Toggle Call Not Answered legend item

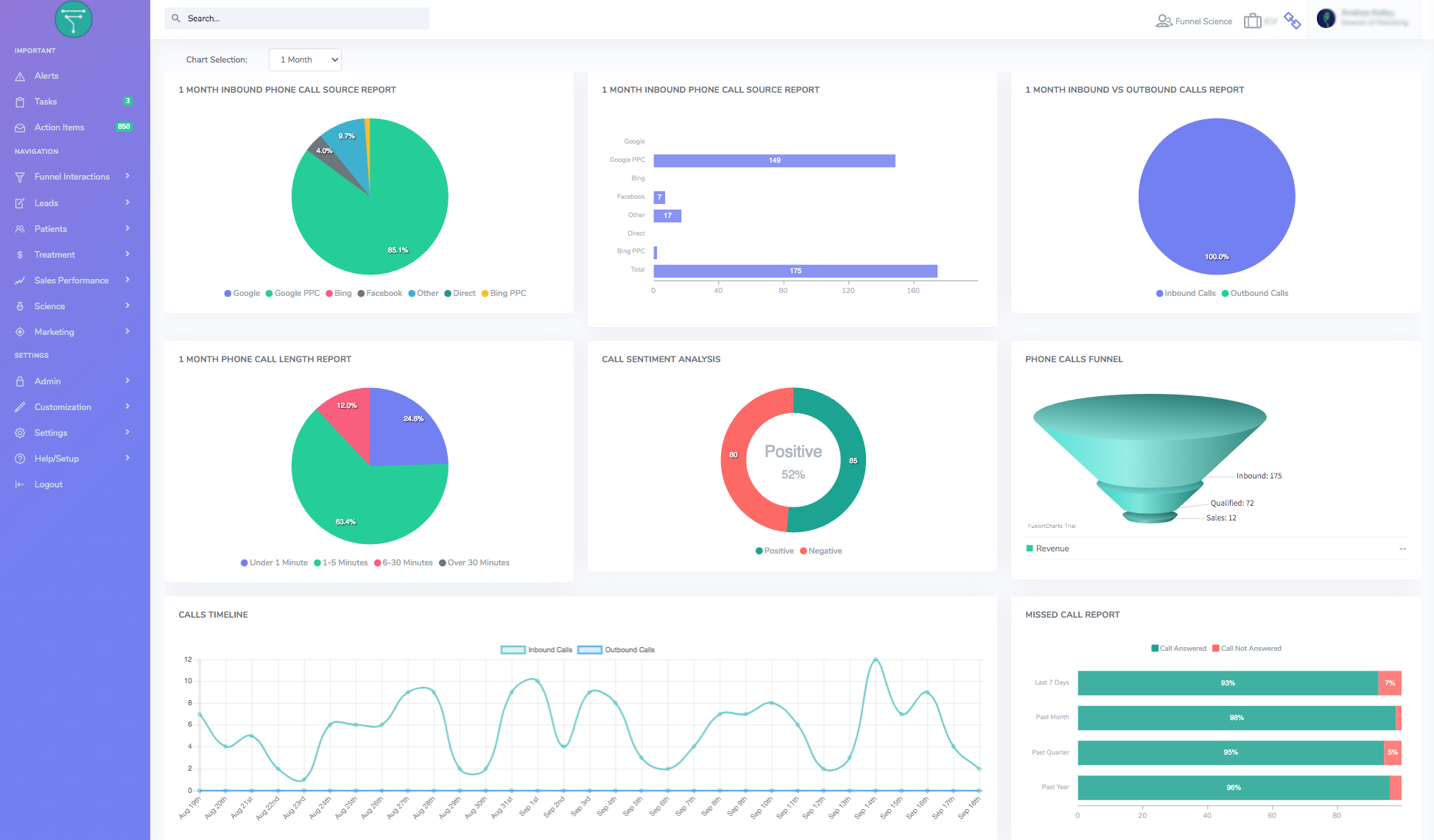coord(1247,649)
